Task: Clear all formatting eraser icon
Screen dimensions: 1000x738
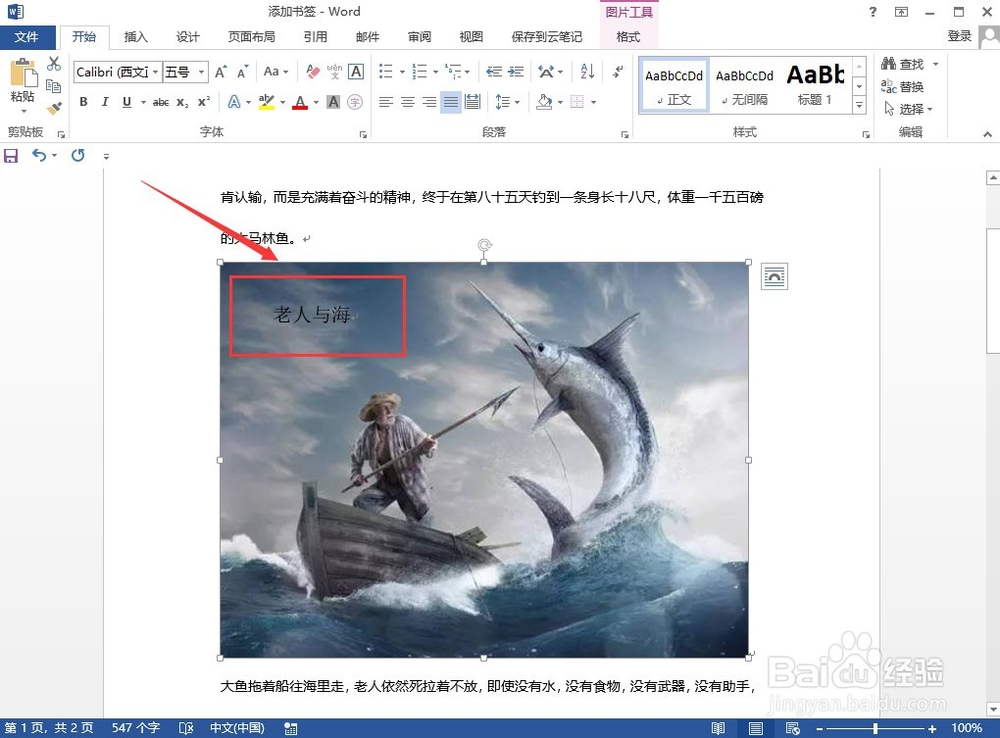Action: (x=312, y=71)
